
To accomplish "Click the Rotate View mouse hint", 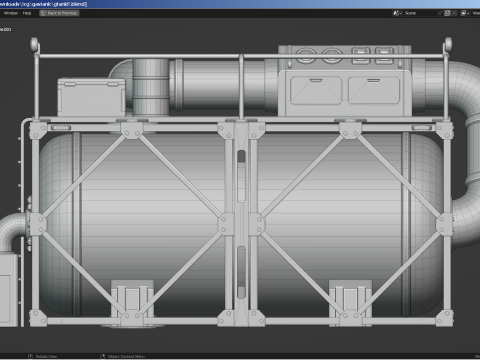I will 43,356.
